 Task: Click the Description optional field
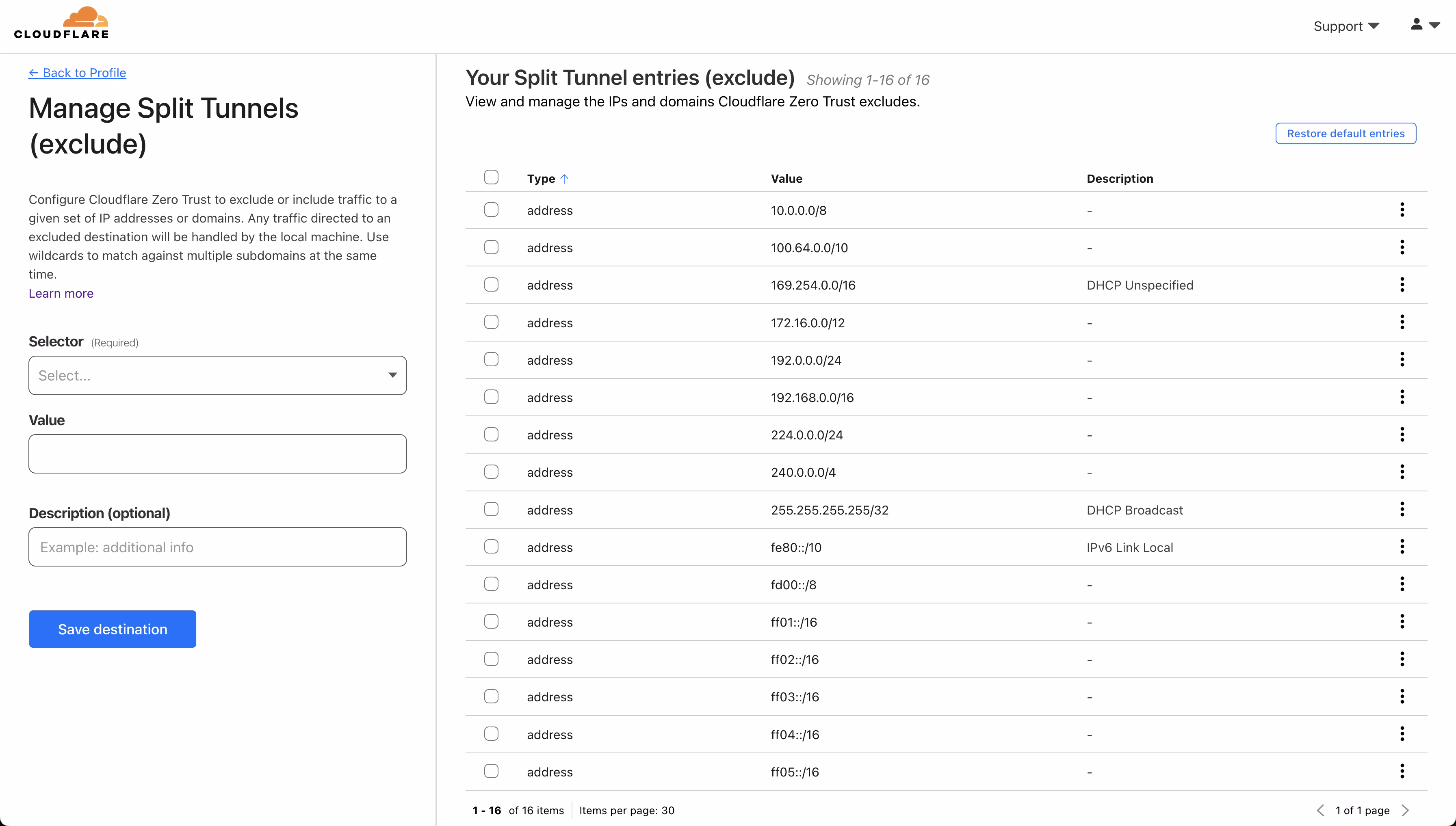pyautogui.click(x=217, y=547)
